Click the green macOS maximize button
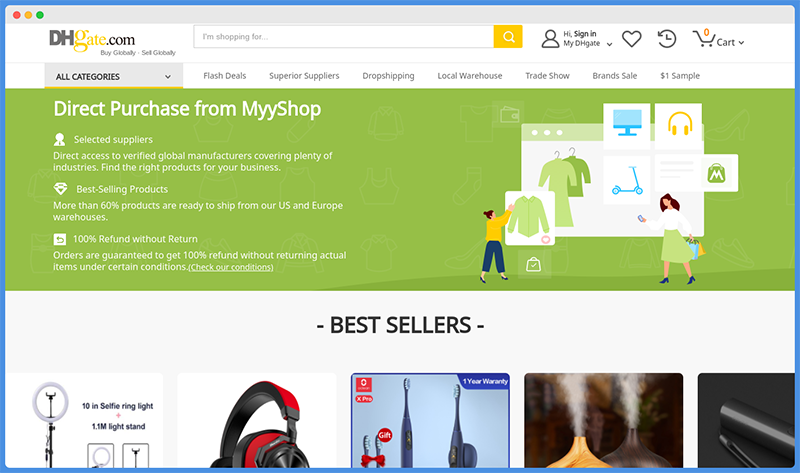The image size is (800, 473). tap(40, 15)
